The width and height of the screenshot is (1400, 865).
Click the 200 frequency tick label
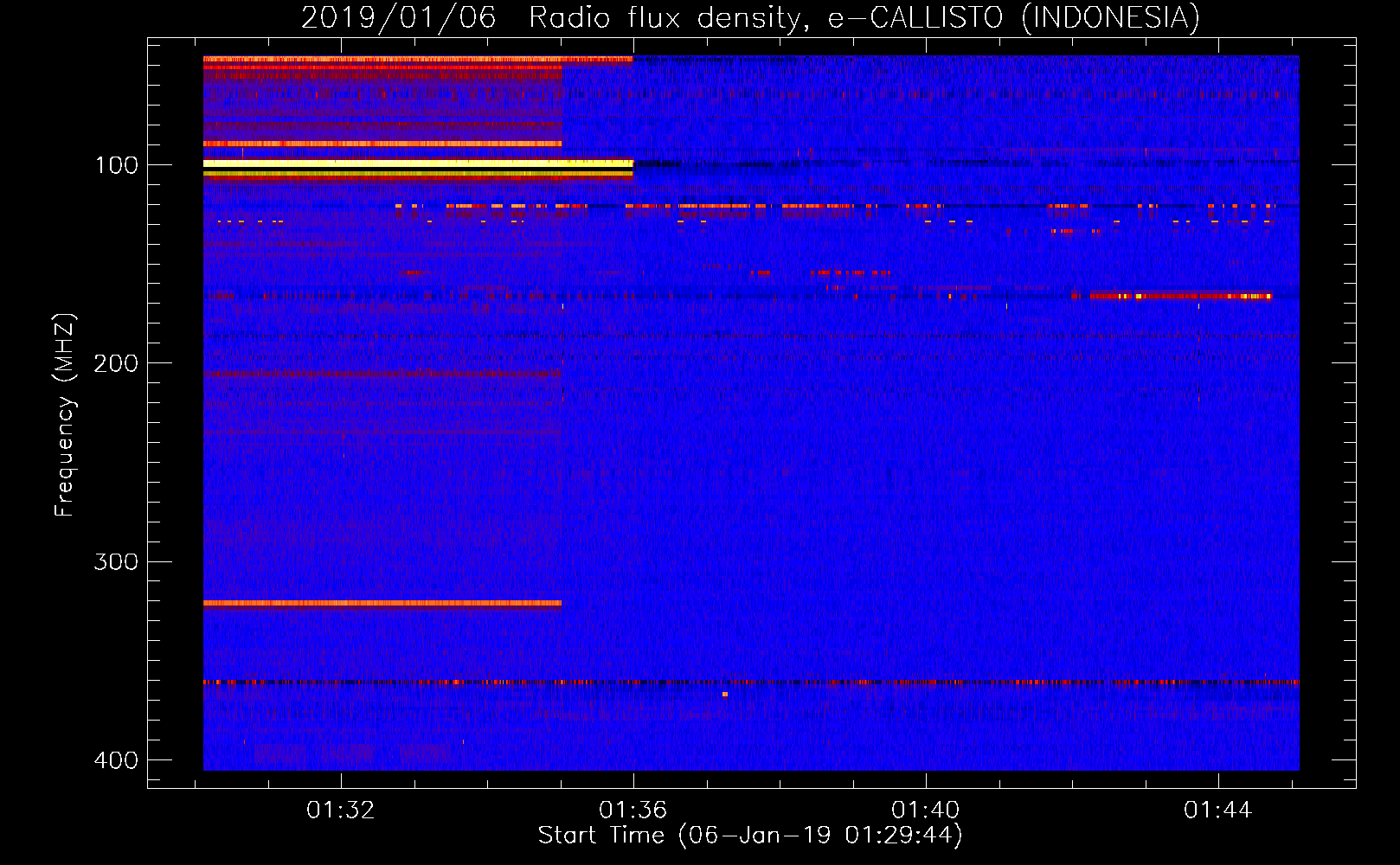coord(116,363)
